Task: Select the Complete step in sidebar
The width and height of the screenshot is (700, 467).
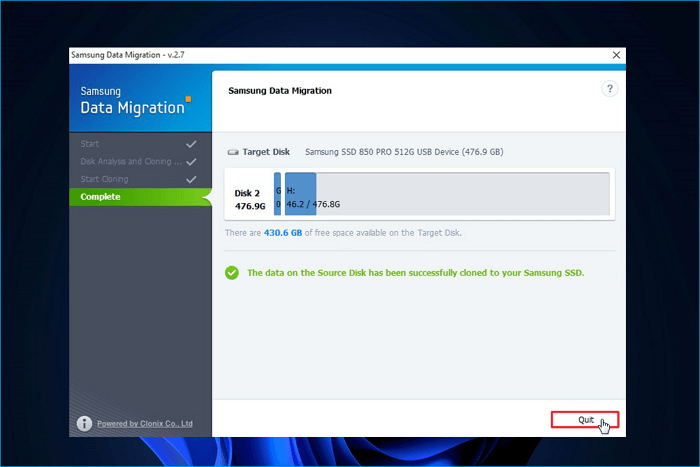Action: (x=140, y=197)
